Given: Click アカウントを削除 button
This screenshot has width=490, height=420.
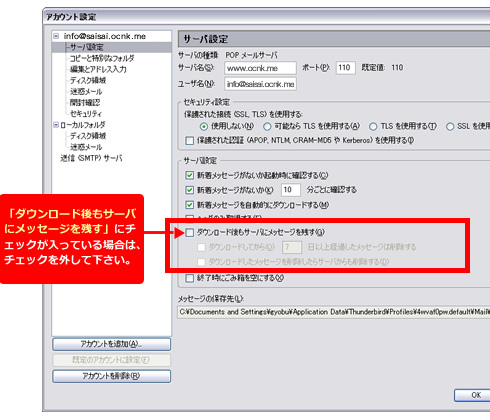Looking at the screenshot, I should (x=111, y=376).
